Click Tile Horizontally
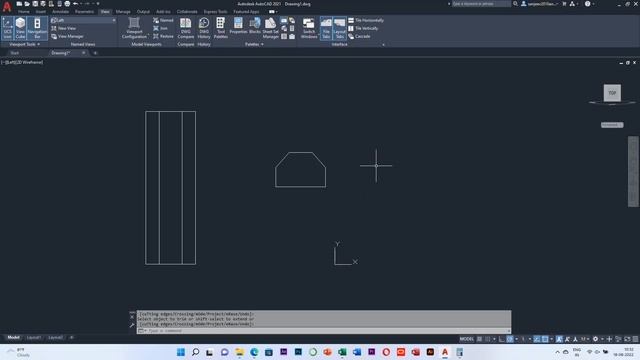 (x=366, y=20)
